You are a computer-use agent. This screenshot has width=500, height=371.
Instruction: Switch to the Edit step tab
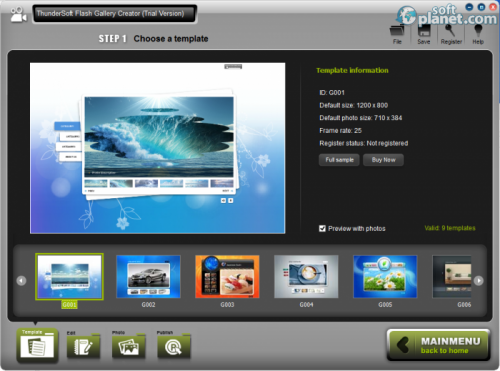[83, 345]
